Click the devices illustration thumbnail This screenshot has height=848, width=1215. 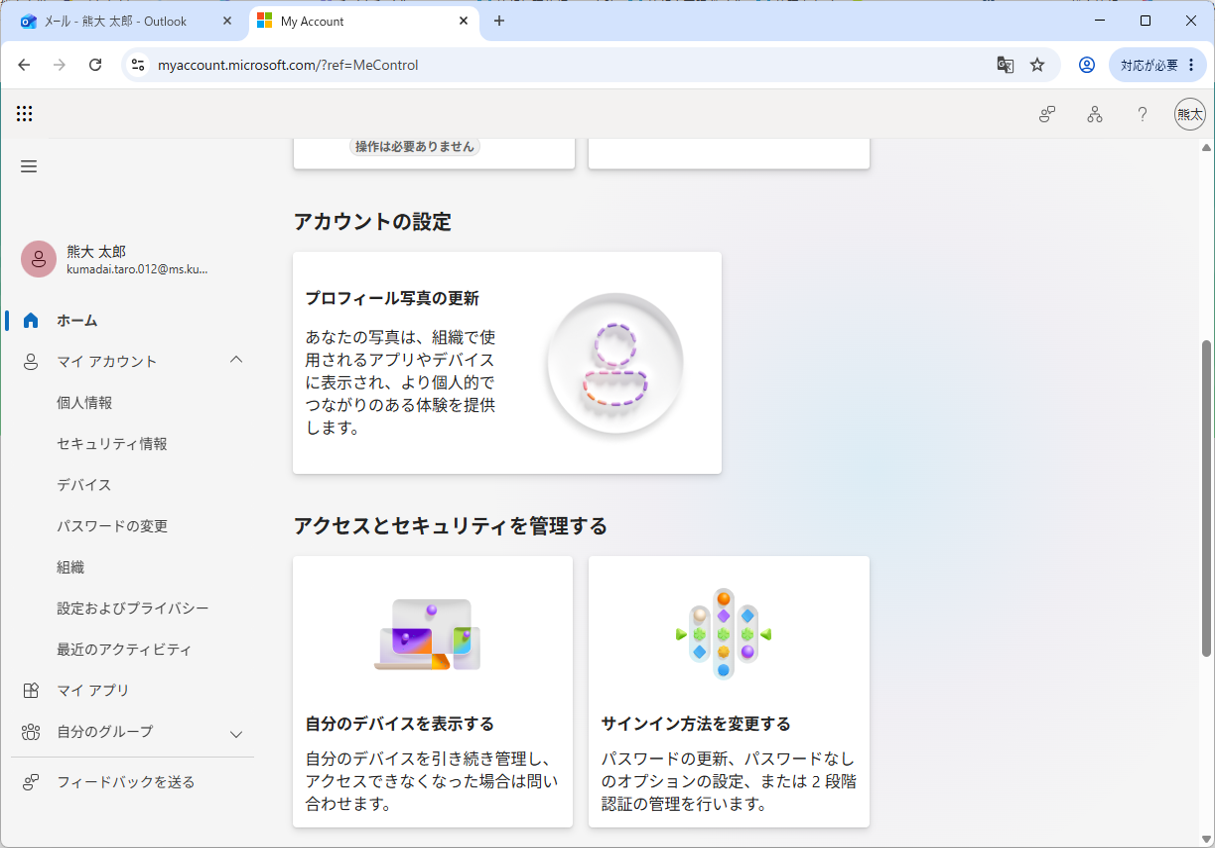pos(427,634)
